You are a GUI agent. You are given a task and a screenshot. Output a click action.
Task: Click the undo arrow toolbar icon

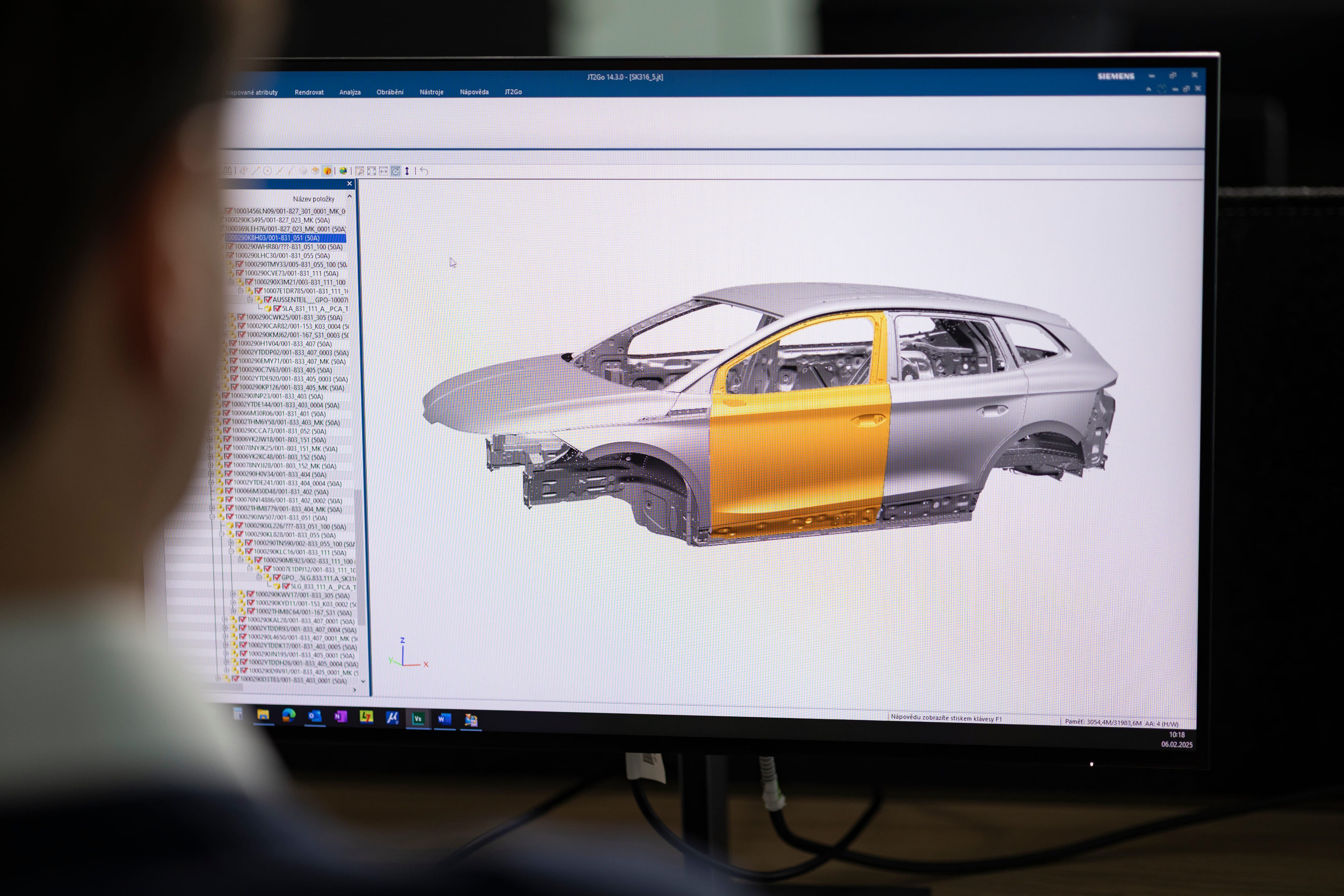tap(424, 171)
